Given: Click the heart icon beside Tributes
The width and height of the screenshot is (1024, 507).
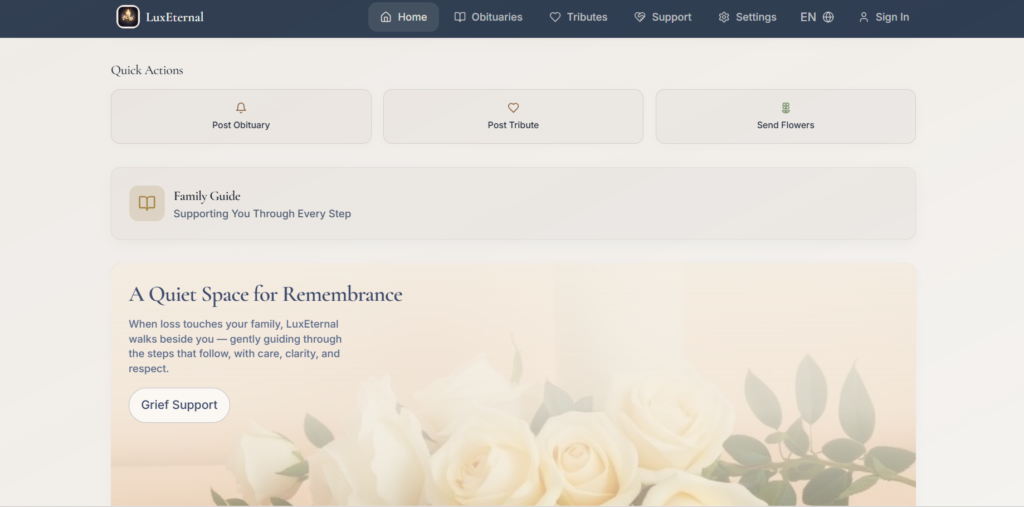Looking at the screenshot, I should [555, 17].
